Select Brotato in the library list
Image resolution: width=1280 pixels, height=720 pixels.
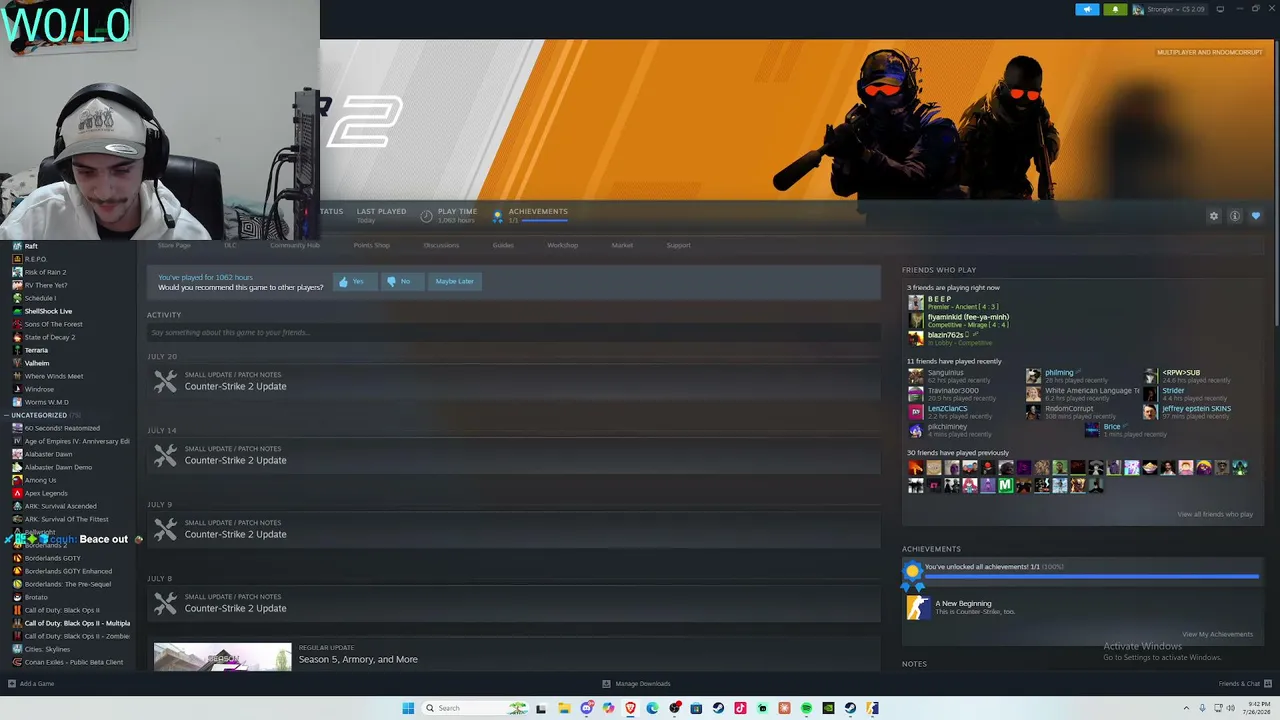point(36,597)
